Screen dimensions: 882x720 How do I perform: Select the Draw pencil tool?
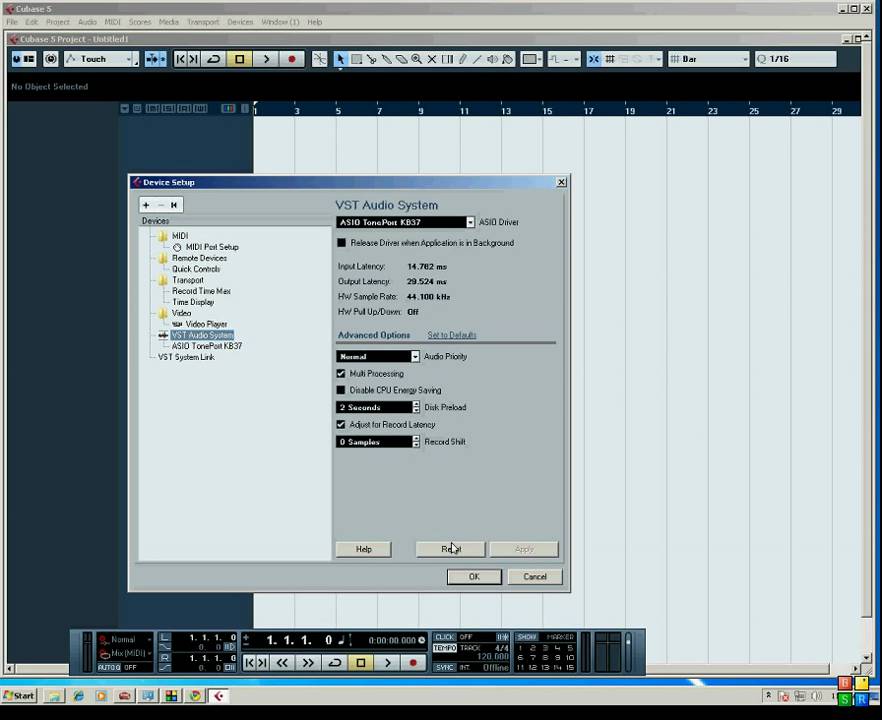pyautogui.click(x=462, y=59)
